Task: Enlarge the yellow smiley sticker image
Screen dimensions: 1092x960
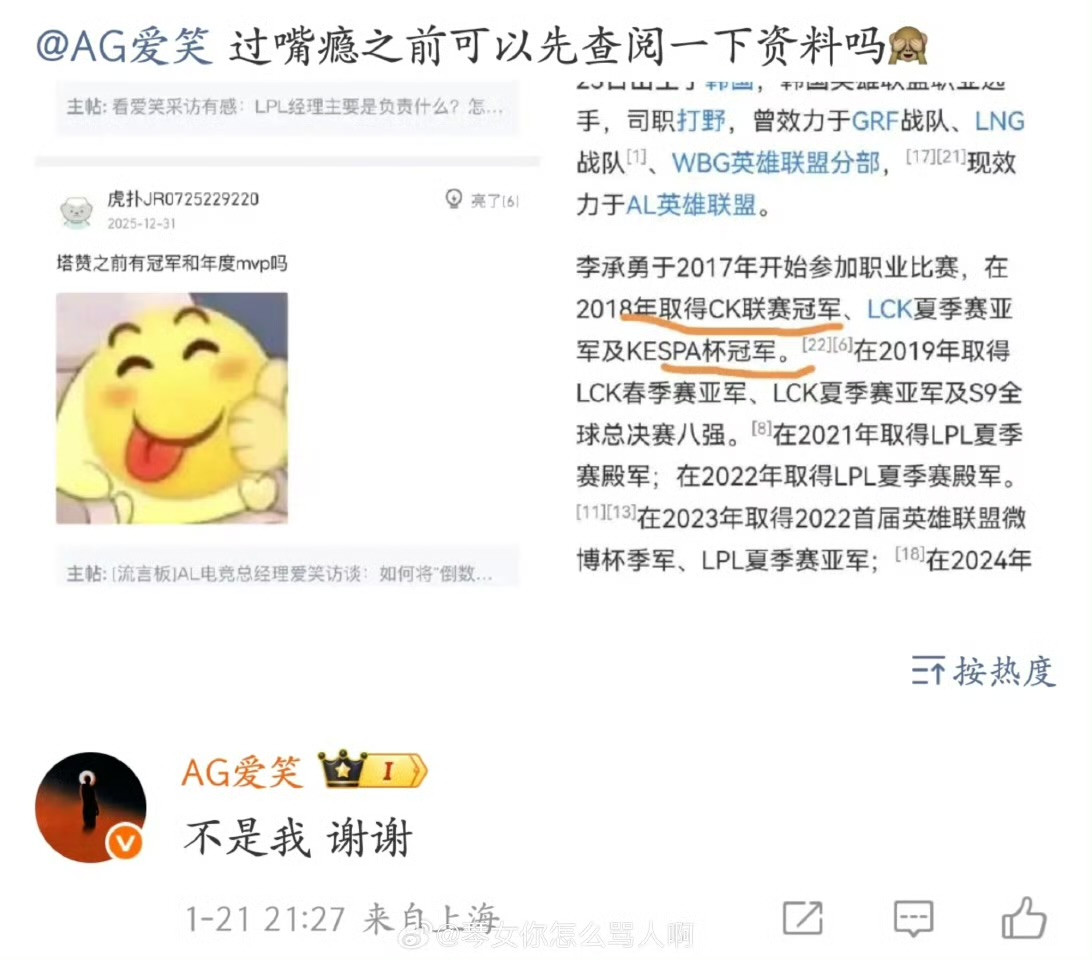Action: pos(172,408)
